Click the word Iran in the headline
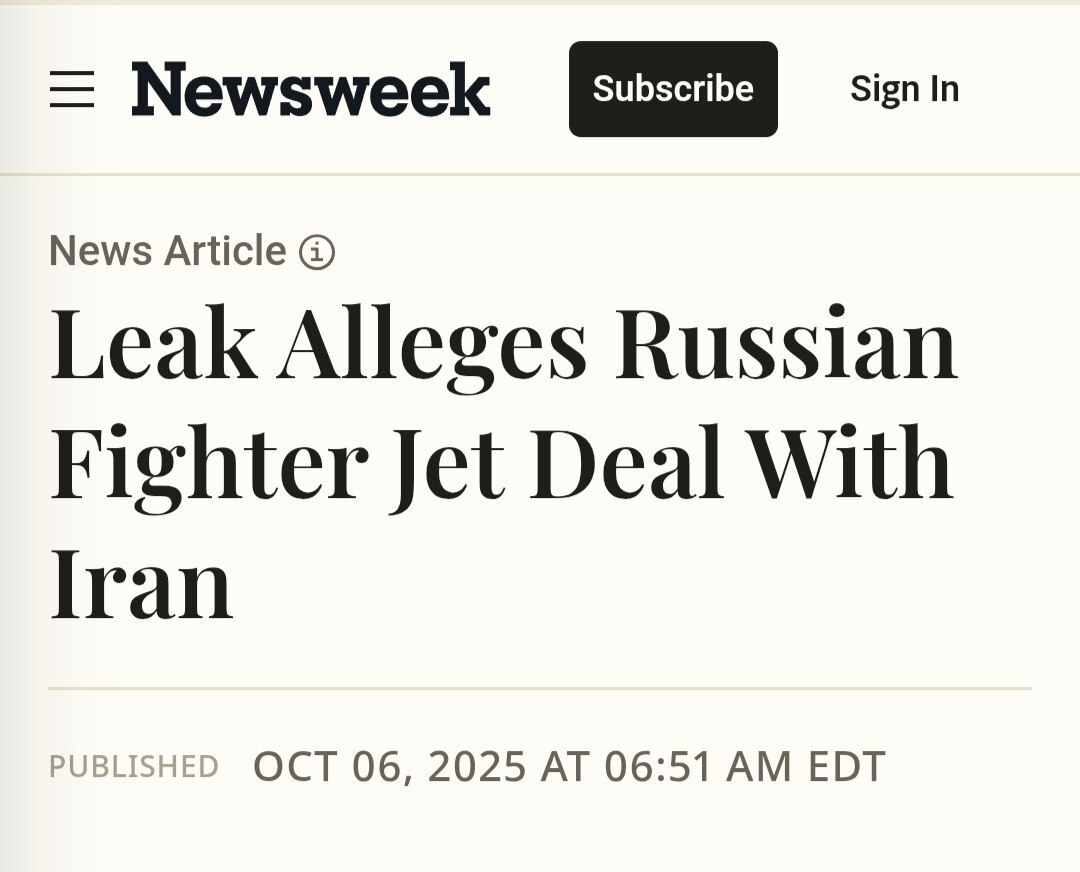This screenshot has height=872, width=1080. (141, 585)
